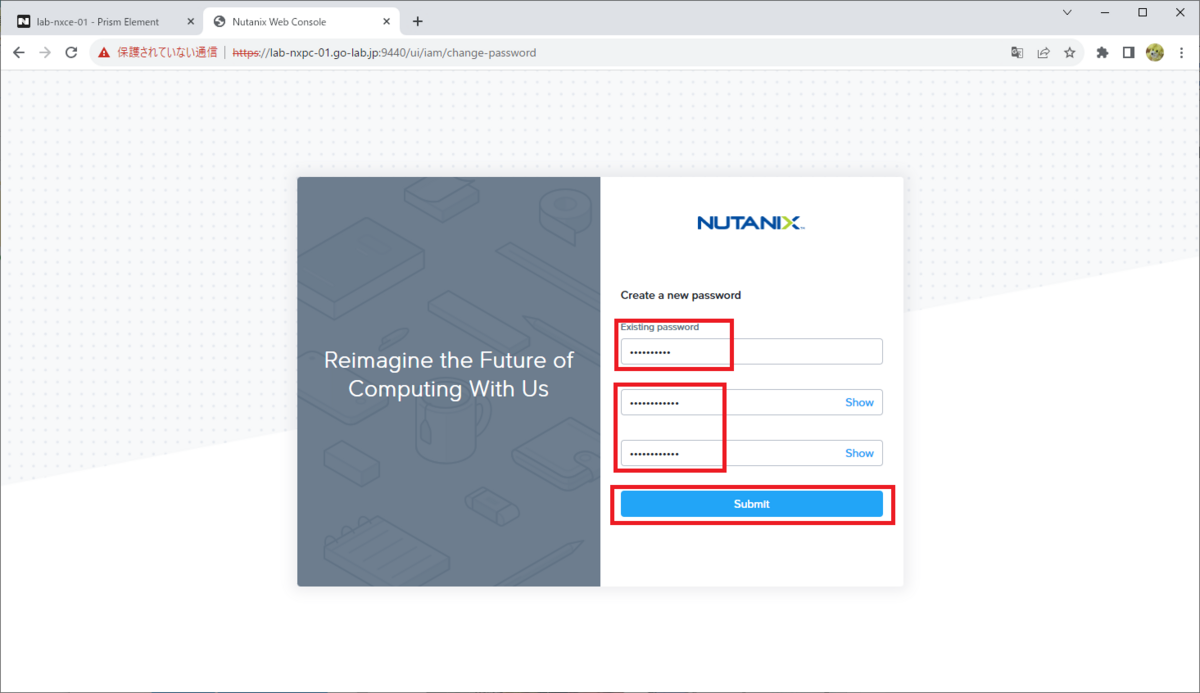Bookmark this page with the star icon

(1069, 53)
